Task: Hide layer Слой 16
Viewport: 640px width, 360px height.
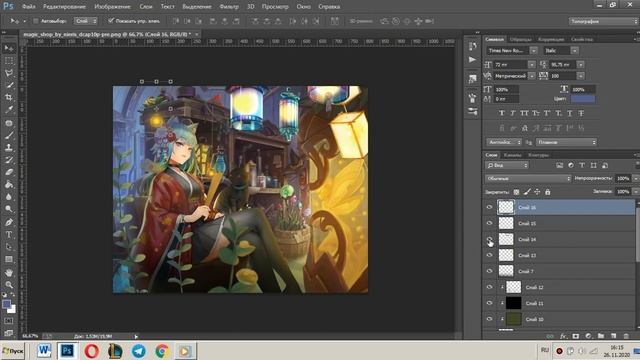Action: click(489, 207)
